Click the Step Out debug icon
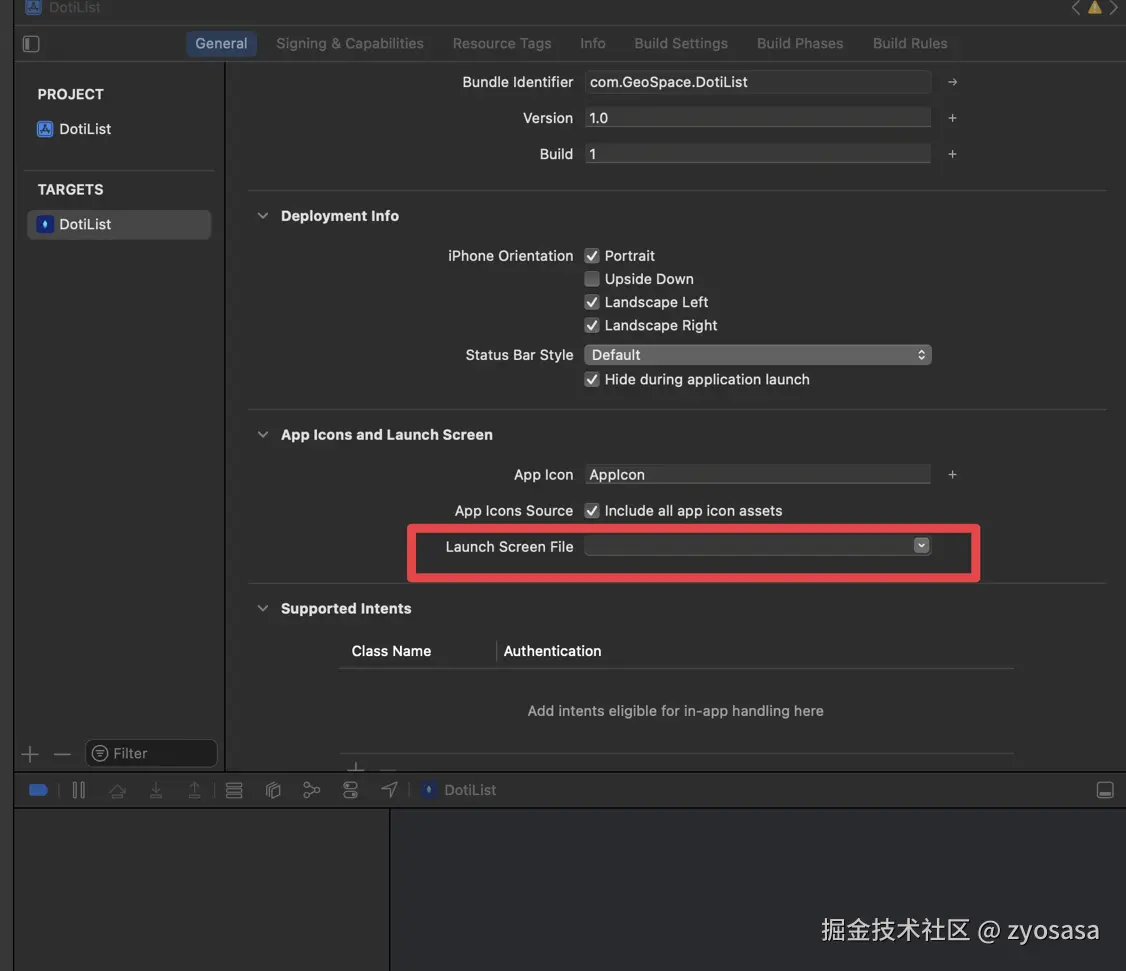 (x=195, y=789)
